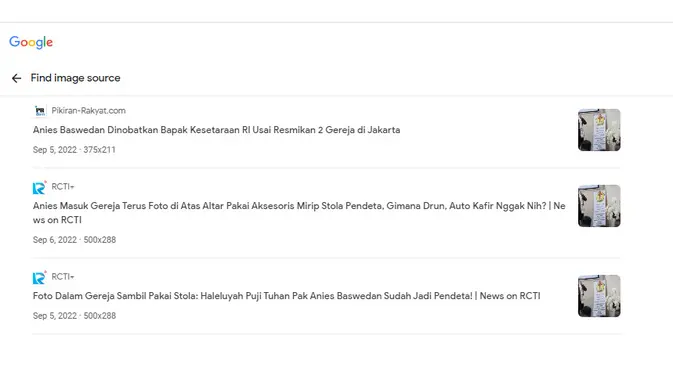Click first RCTI+ favicon icon
The image size is (673, 379).
(39, 188)
